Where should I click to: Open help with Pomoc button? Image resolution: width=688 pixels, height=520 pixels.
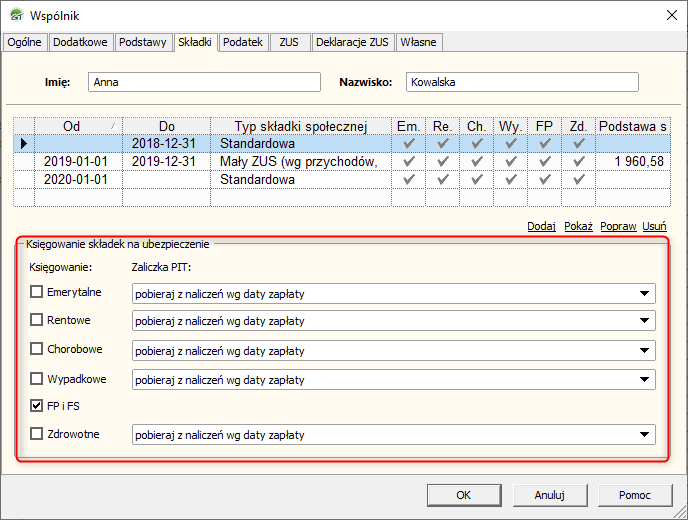pos(634,495)
